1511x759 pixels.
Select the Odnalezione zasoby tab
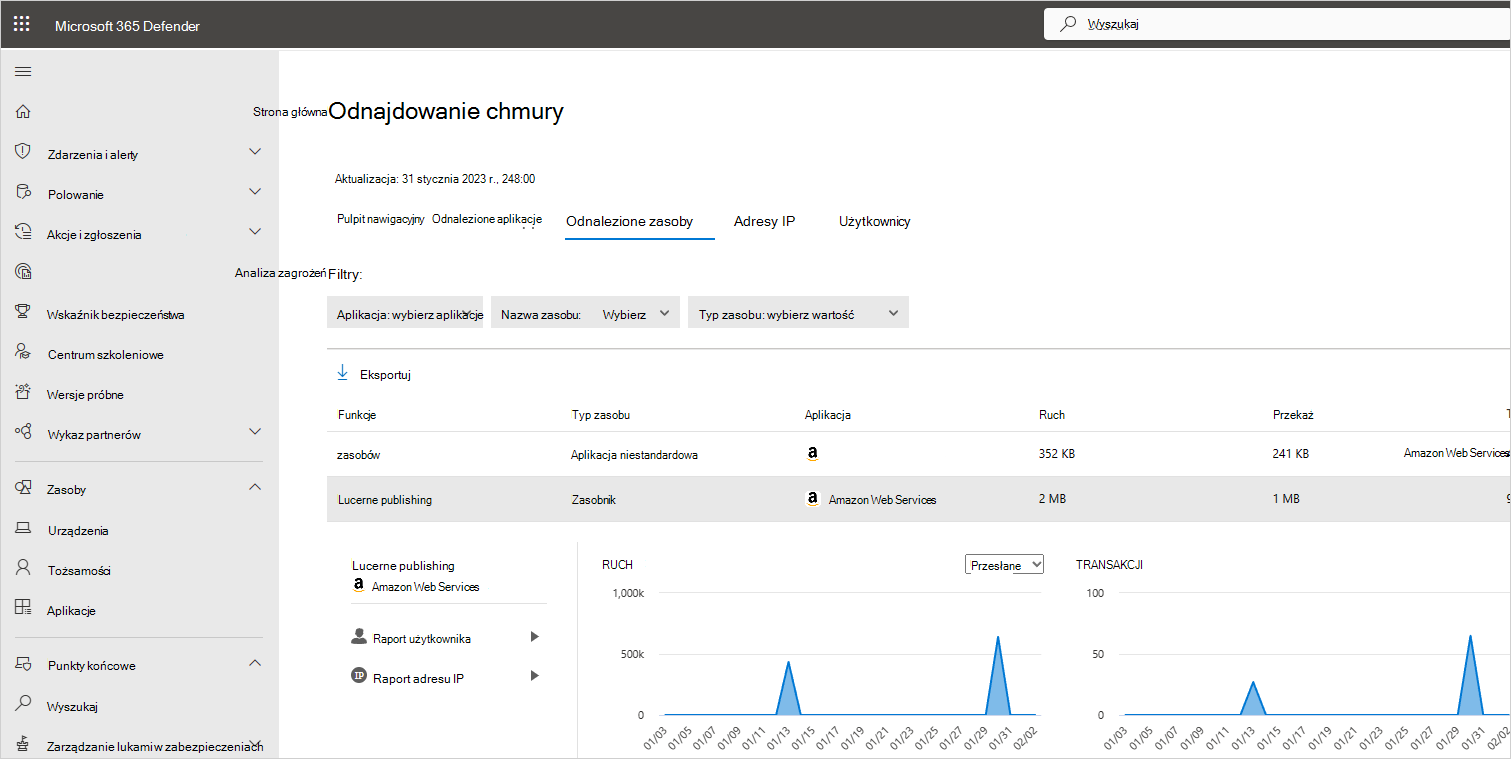[x=629, y=221]
